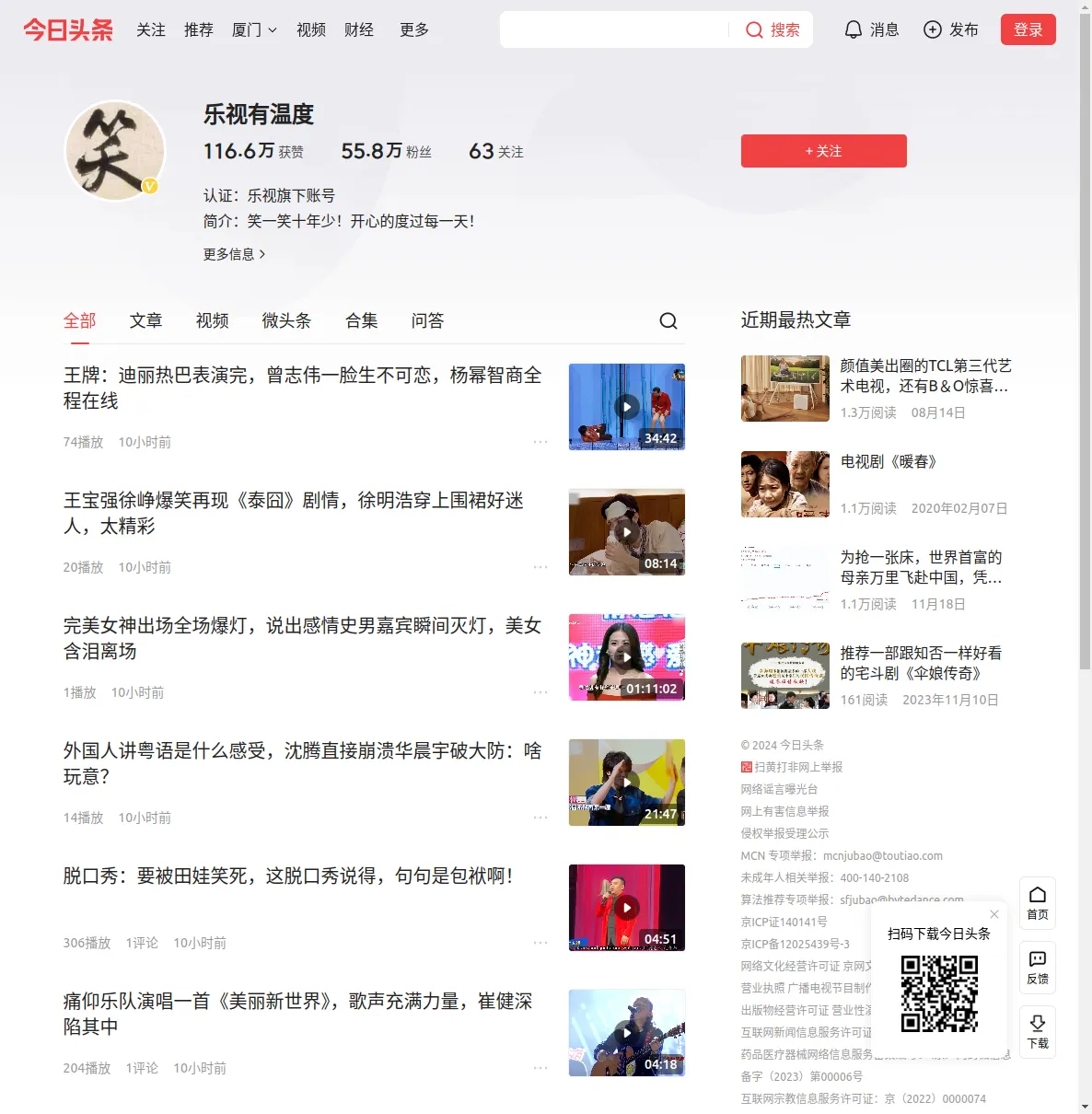The image size is (1092, 1114).
Task: Play the 34:42 王牌 video
Action: (x=627, y=407)
